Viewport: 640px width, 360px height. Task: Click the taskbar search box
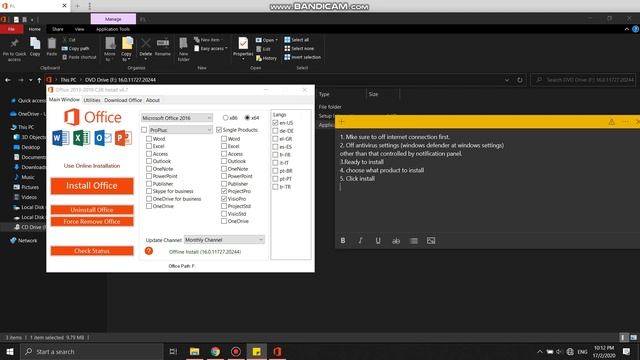coord(92,351)
